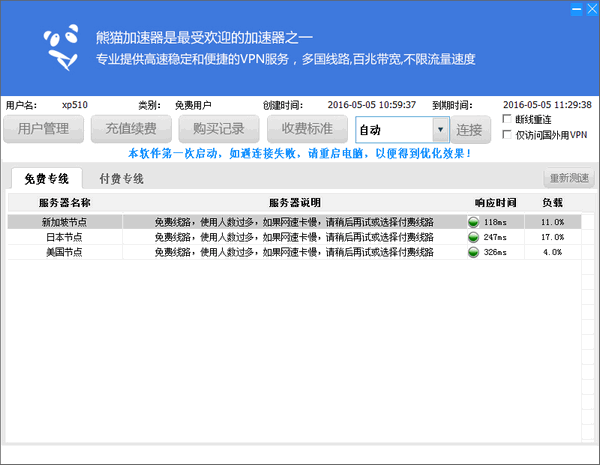
Task: Click the 连接 connect button
Action: pos(470,130)
